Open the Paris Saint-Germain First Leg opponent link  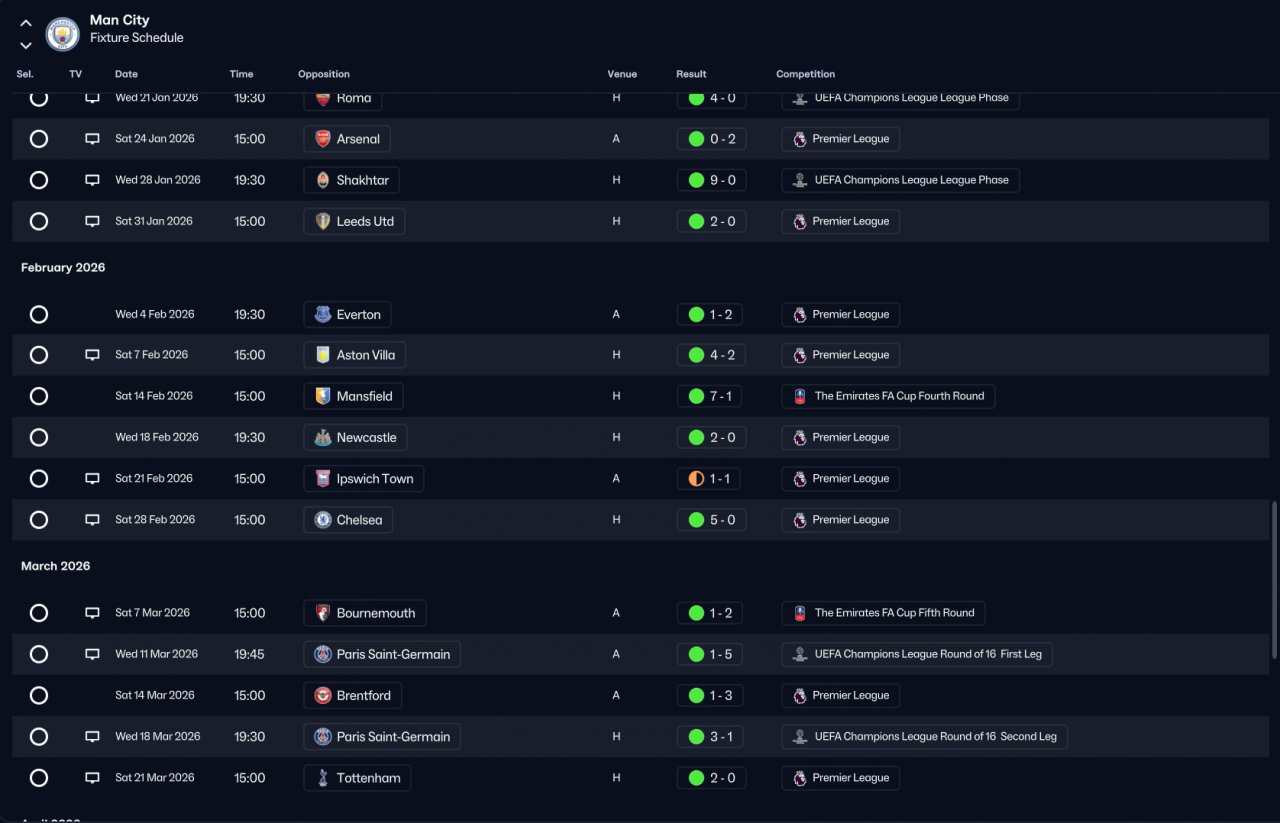pyautogui.click(x=382, y=654)
